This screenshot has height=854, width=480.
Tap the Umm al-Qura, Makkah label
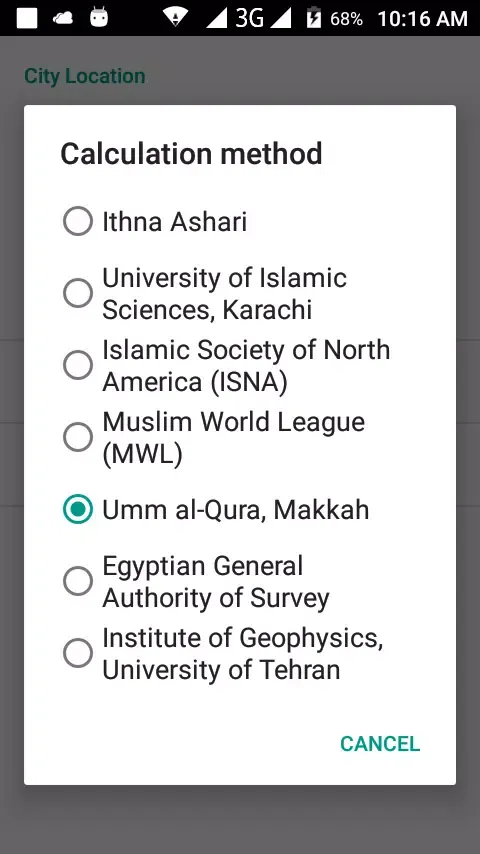click(236, 510)
